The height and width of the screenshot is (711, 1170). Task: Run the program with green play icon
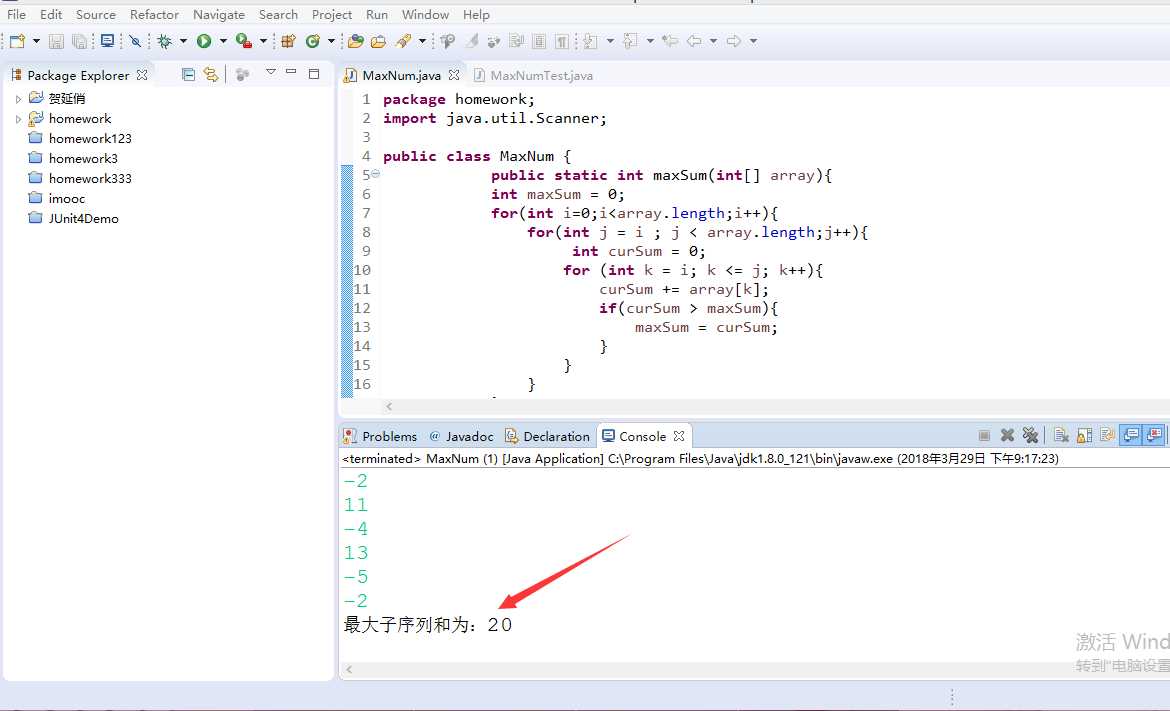pyautogui.click(x=204, y=41)
